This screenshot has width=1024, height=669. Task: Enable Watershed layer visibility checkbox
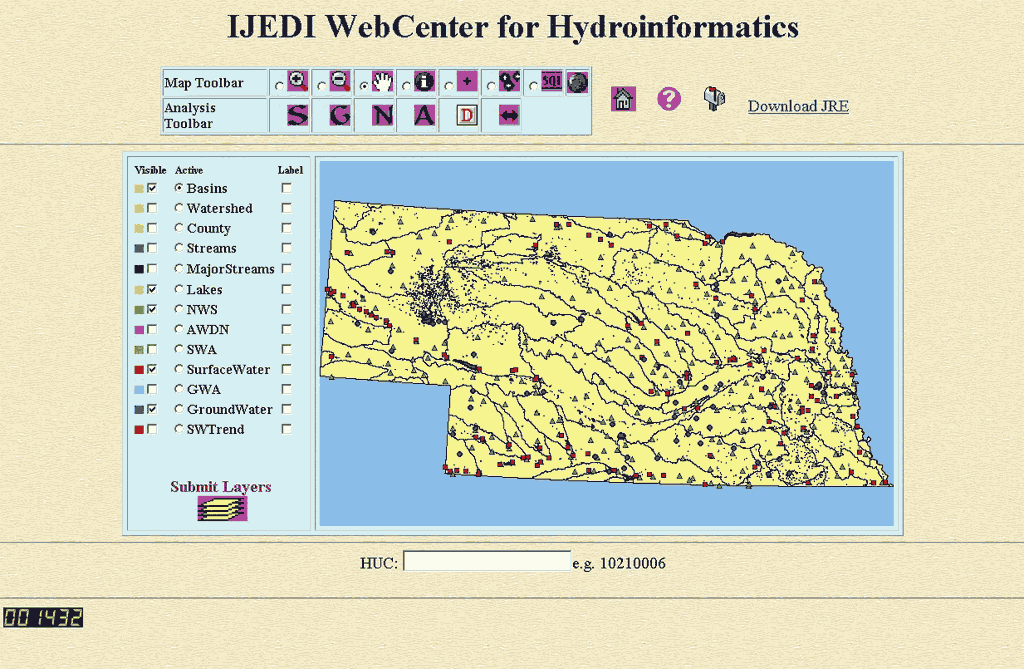(152, 208)
